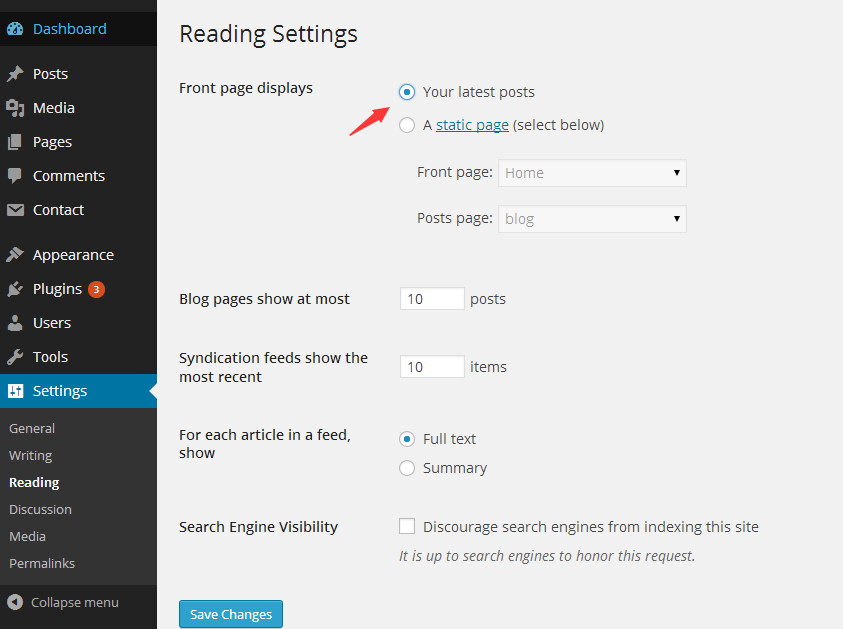This screenshot has height=629, width=843.
Task: Click the search engines honor request note
Action: click(547, 556)
